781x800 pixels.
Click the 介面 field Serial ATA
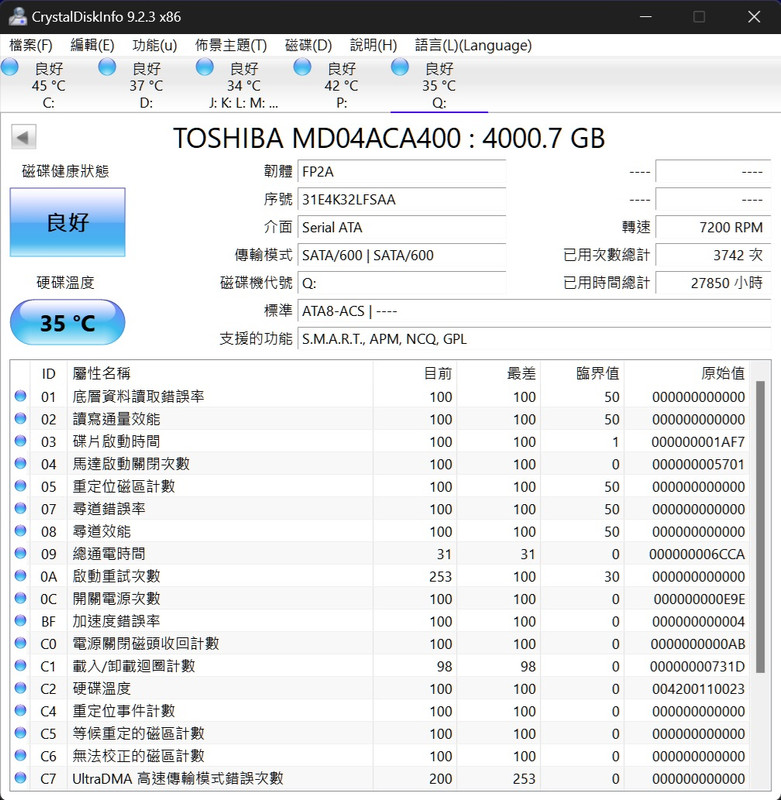click(401, 227)
